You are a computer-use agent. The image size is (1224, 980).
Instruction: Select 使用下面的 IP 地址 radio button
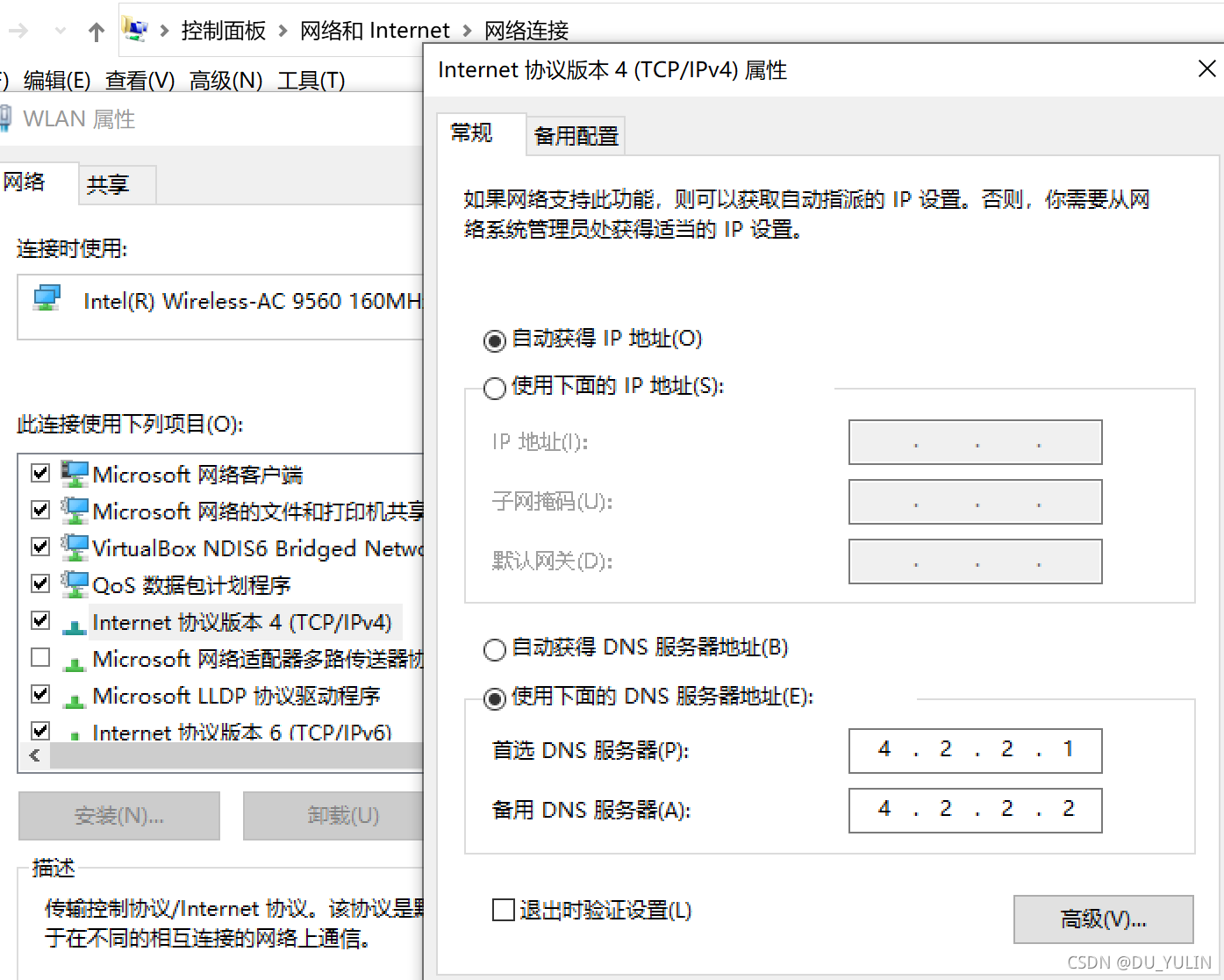pyautogui.click(x=495, y=388)
